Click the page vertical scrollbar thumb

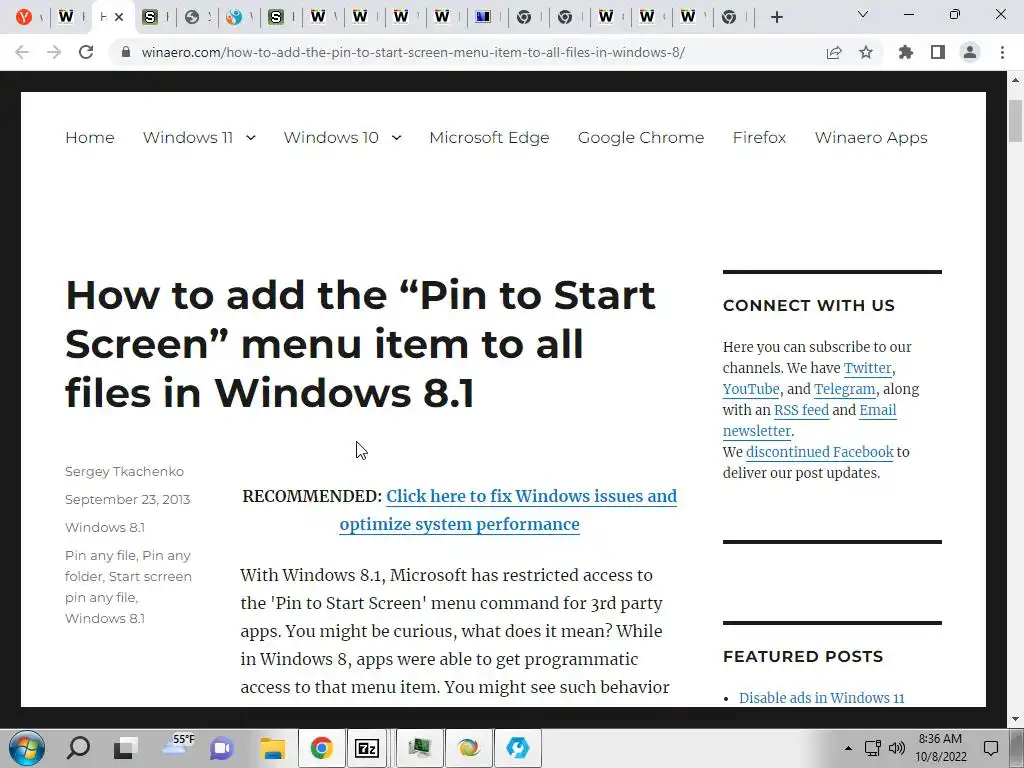[1016, 121]
